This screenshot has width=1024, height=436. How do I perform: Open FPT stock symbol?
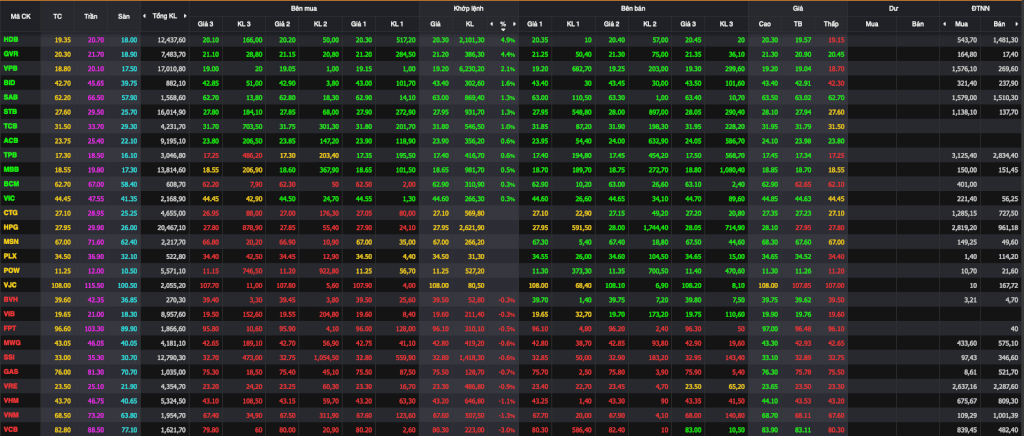click(x=10, y=328)
